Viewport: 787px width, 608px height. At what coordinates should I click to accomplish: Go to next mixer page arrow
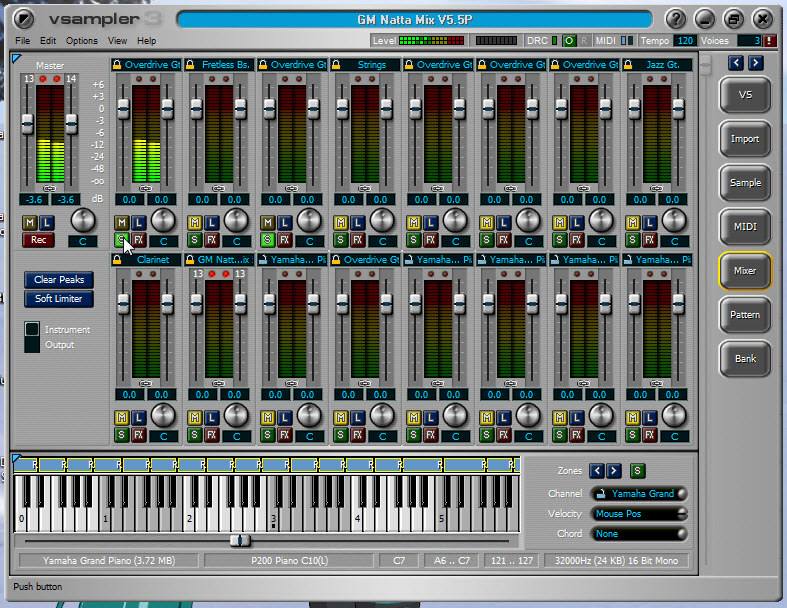coord(755,63)
